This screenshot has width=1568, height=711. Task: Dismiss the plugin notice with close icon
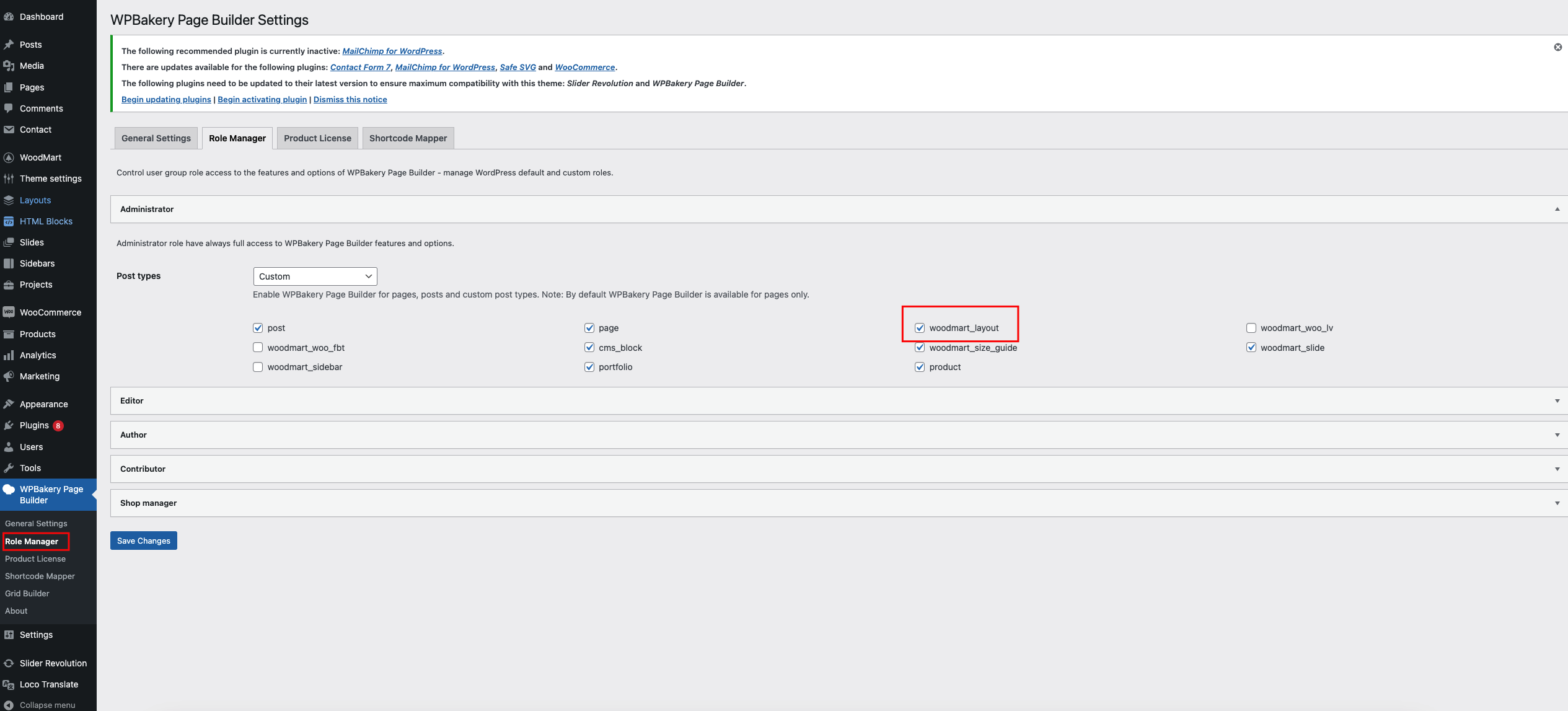point(1557,47)
